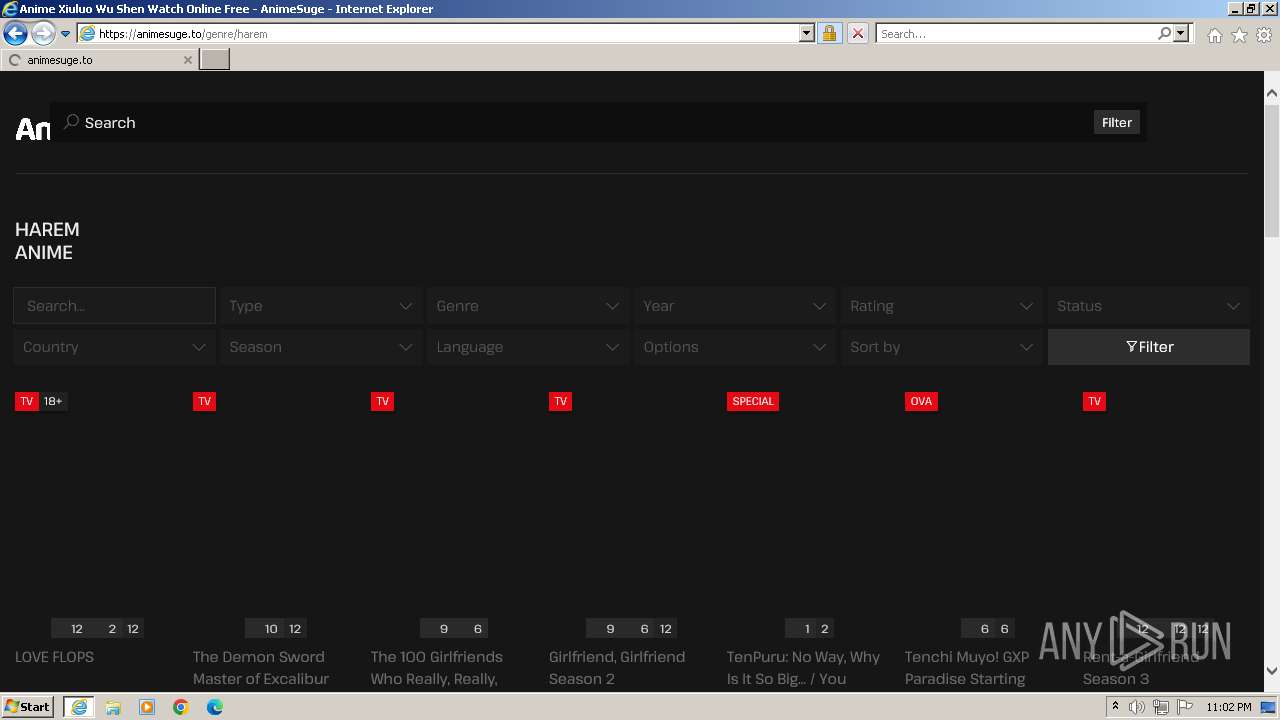Screen dimensions: 1280x720
Task: Click the IE search box
Action: 1015,34
